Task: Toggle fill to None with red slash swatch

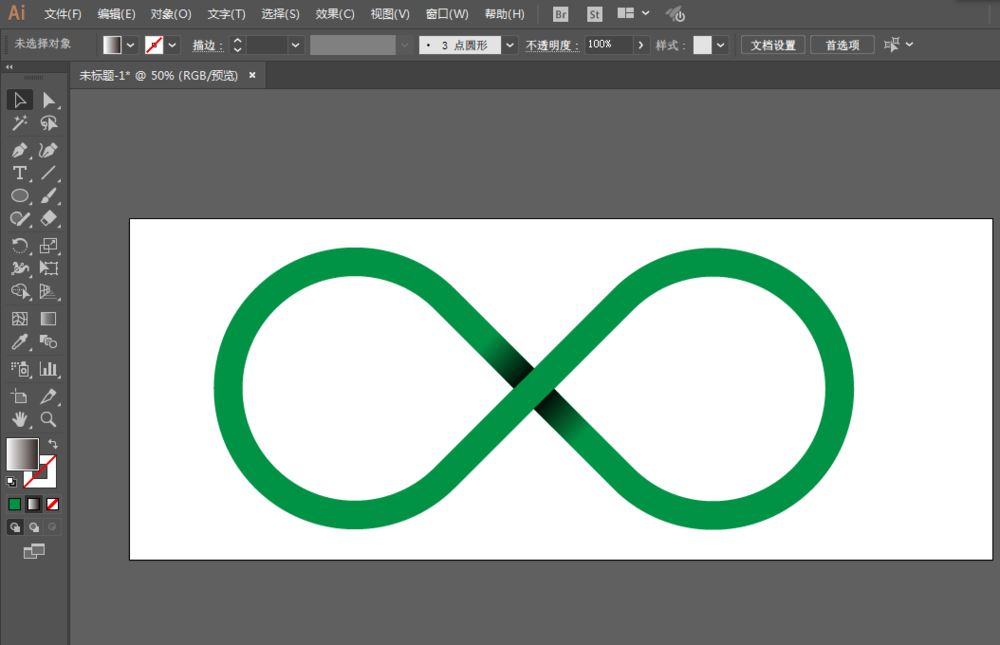Action: [x=51, y=504]
